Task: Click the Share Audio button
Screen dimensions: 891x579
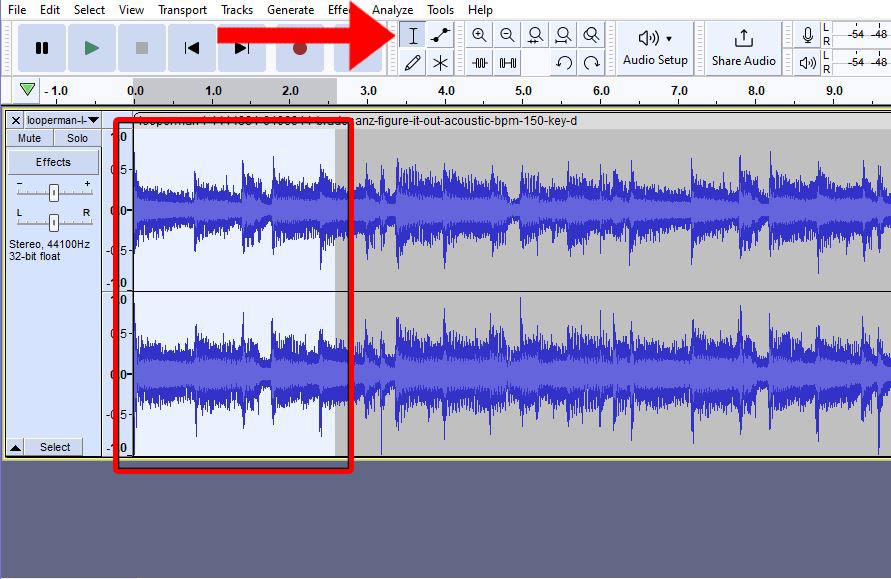Action: [743, 48]
